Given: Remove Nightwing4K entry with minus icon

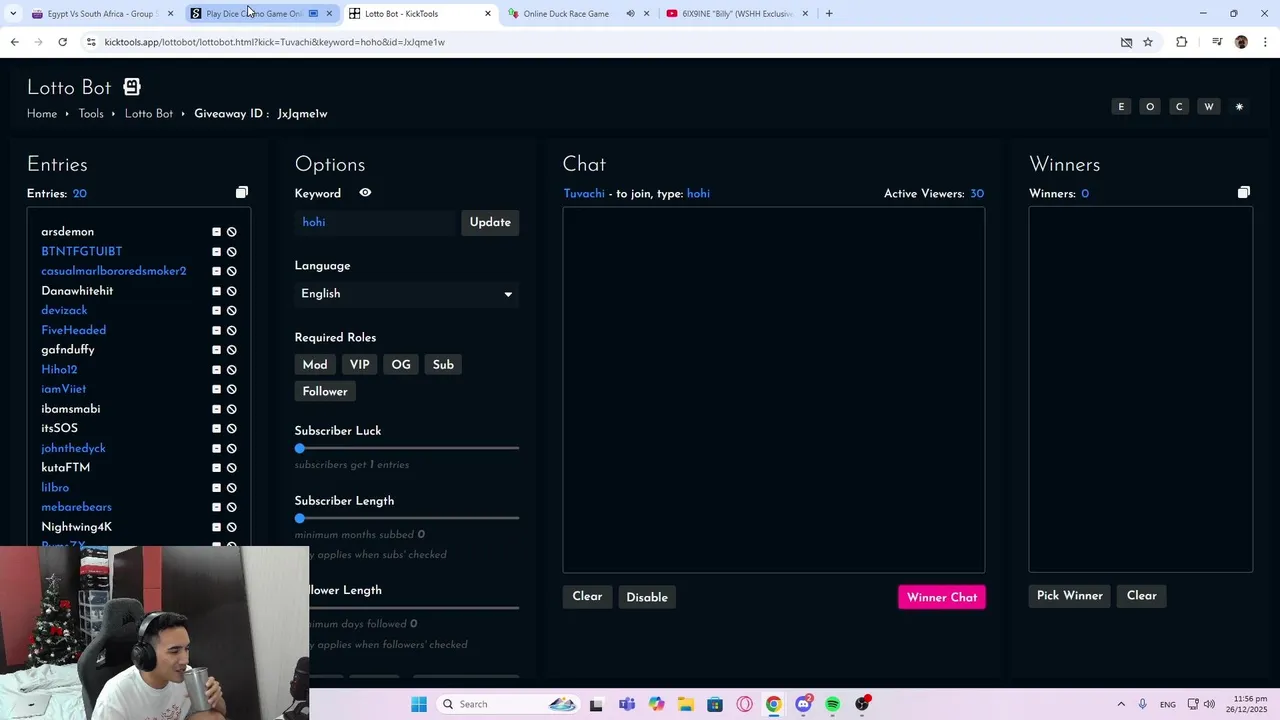Looking at the screenshot, I should [x=216, y=527].
